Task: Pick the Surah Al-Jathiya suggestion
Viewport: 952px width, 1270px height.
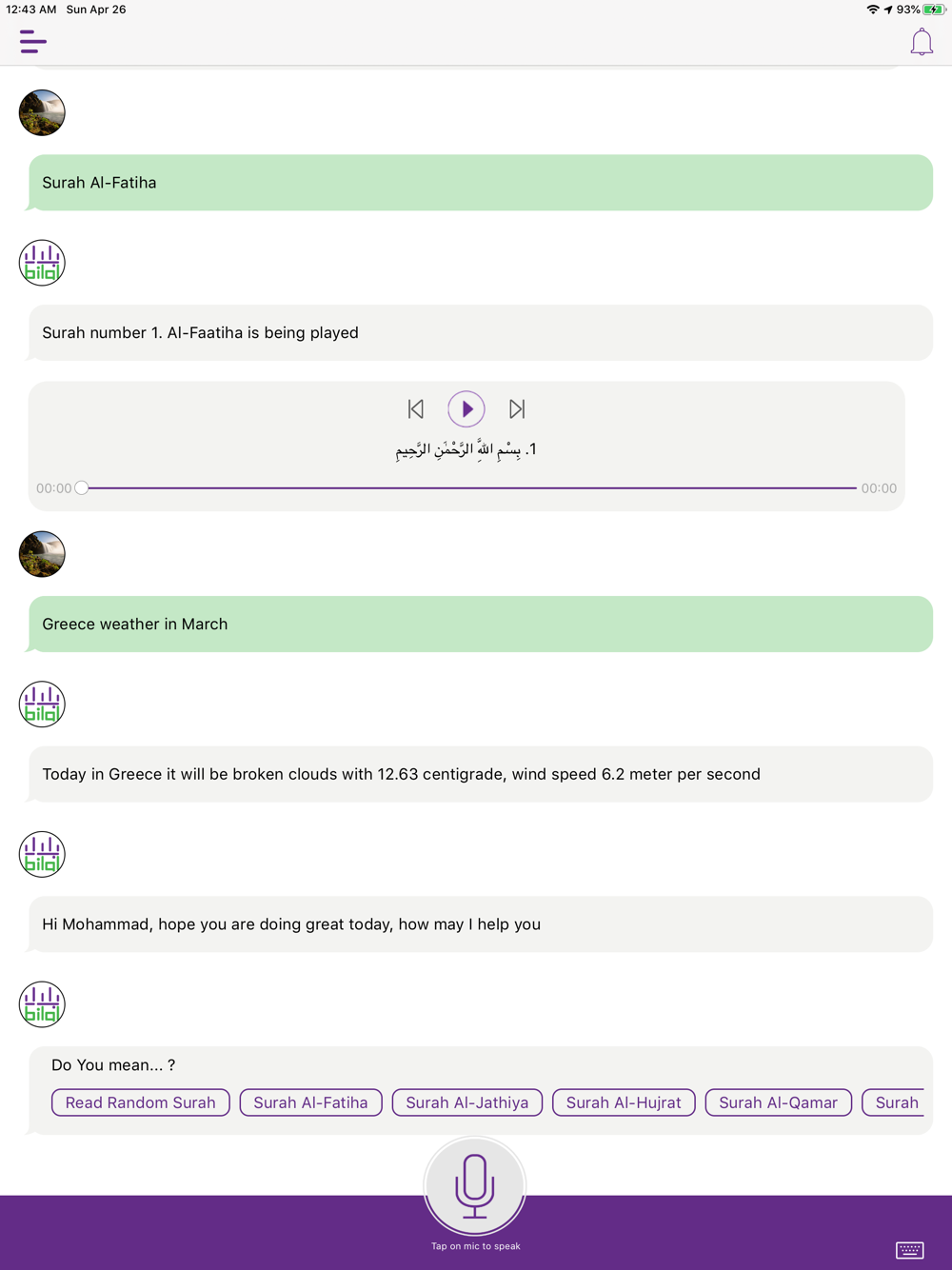Action: click(467, 1102)
